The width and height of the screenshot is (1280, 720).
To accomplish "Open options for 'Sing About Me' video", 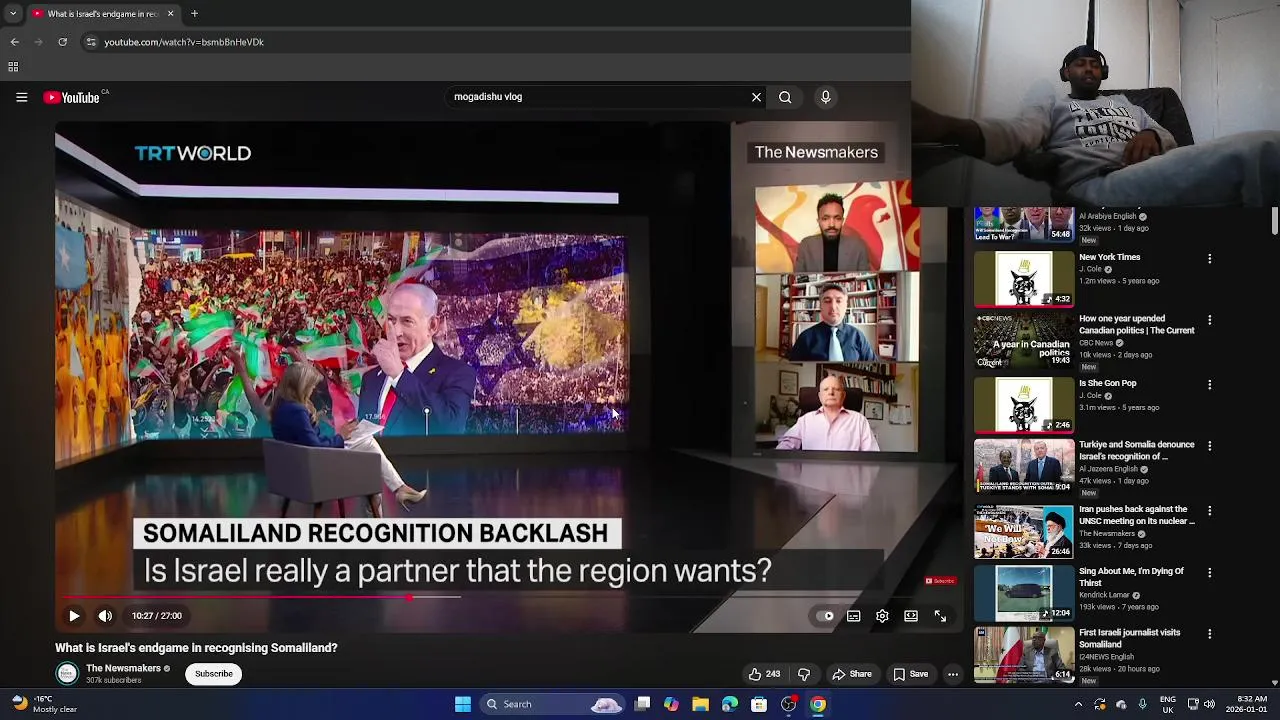I will point(1209,573).
